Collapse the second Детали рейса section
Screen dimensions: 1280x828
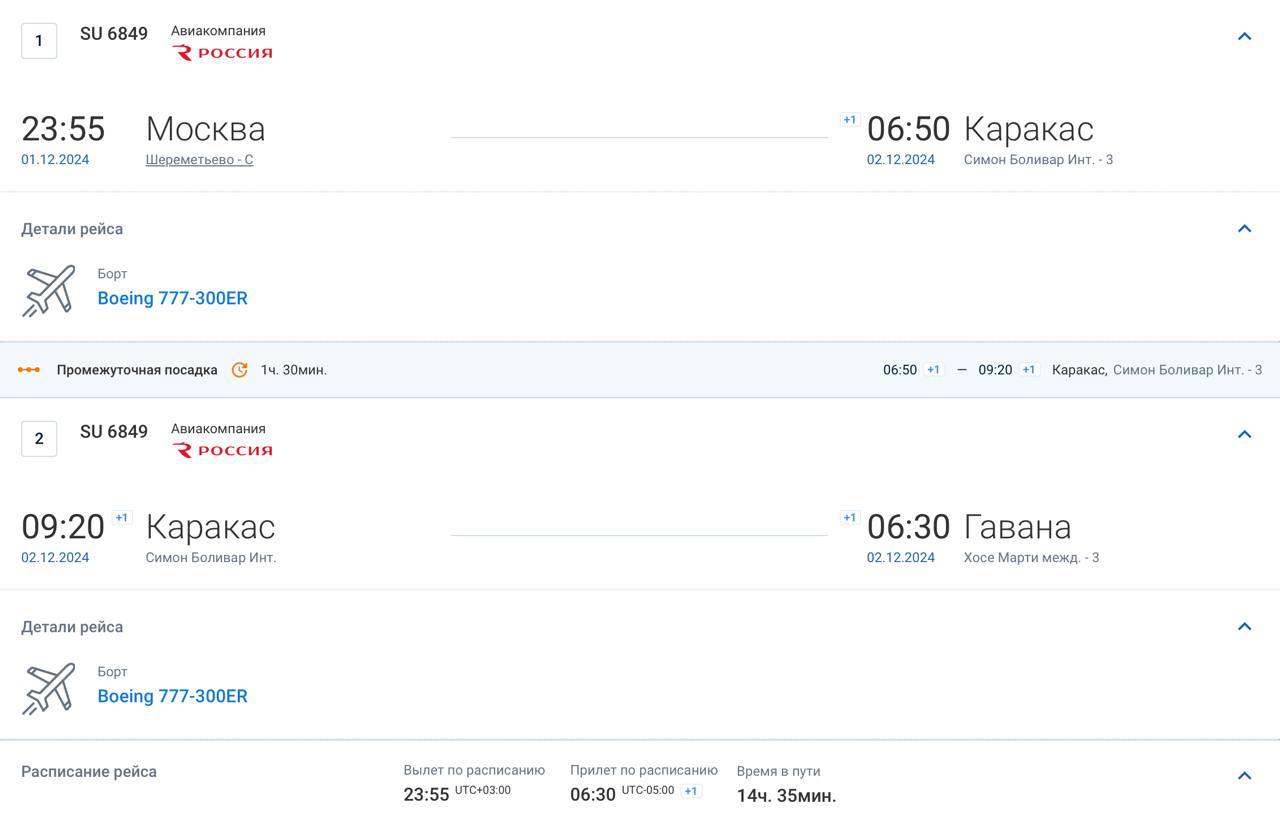(x=1244, y=627)
